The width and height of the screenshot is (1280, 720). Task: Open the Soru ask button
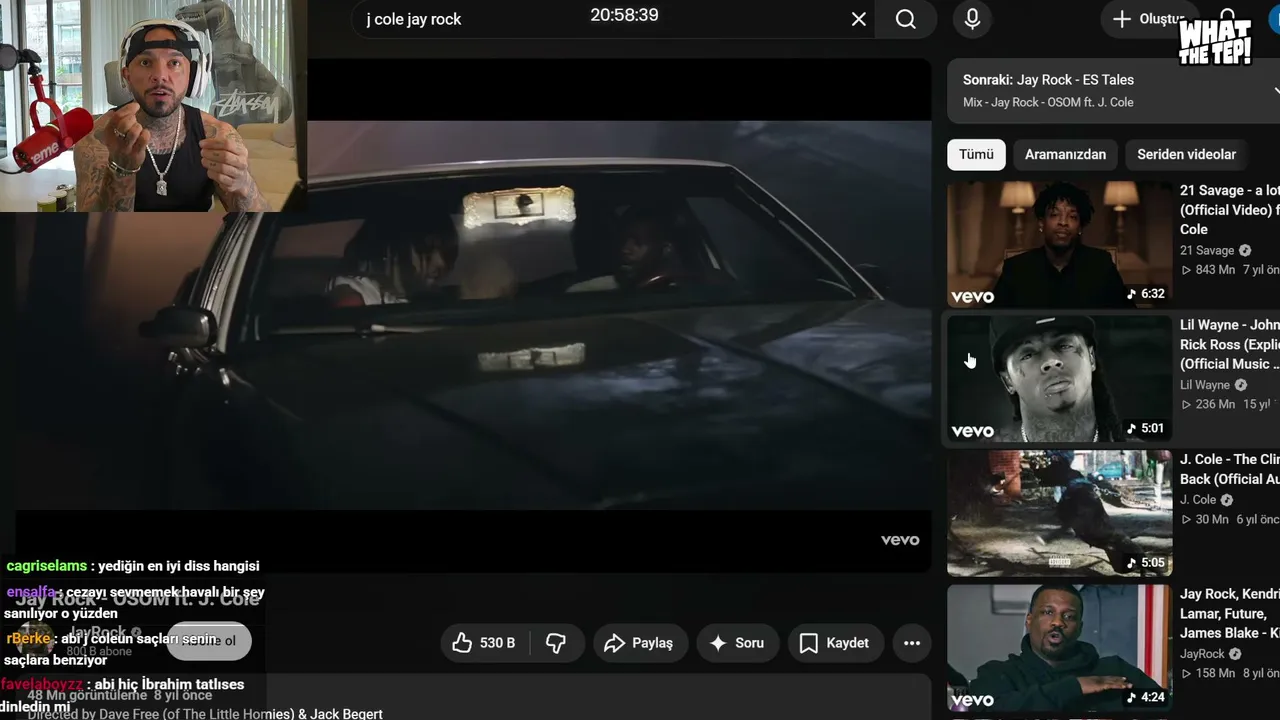[x=736, y=643]
